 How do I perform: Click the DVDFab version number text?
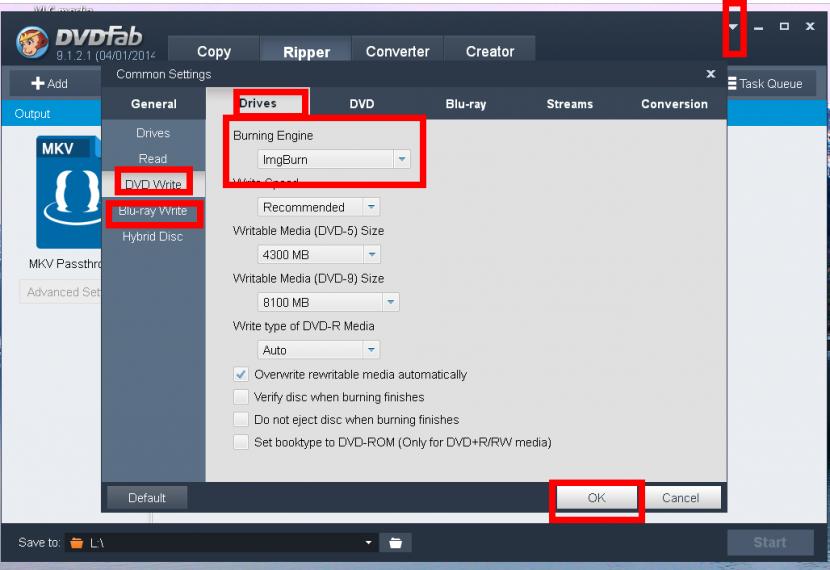point(106,55)
